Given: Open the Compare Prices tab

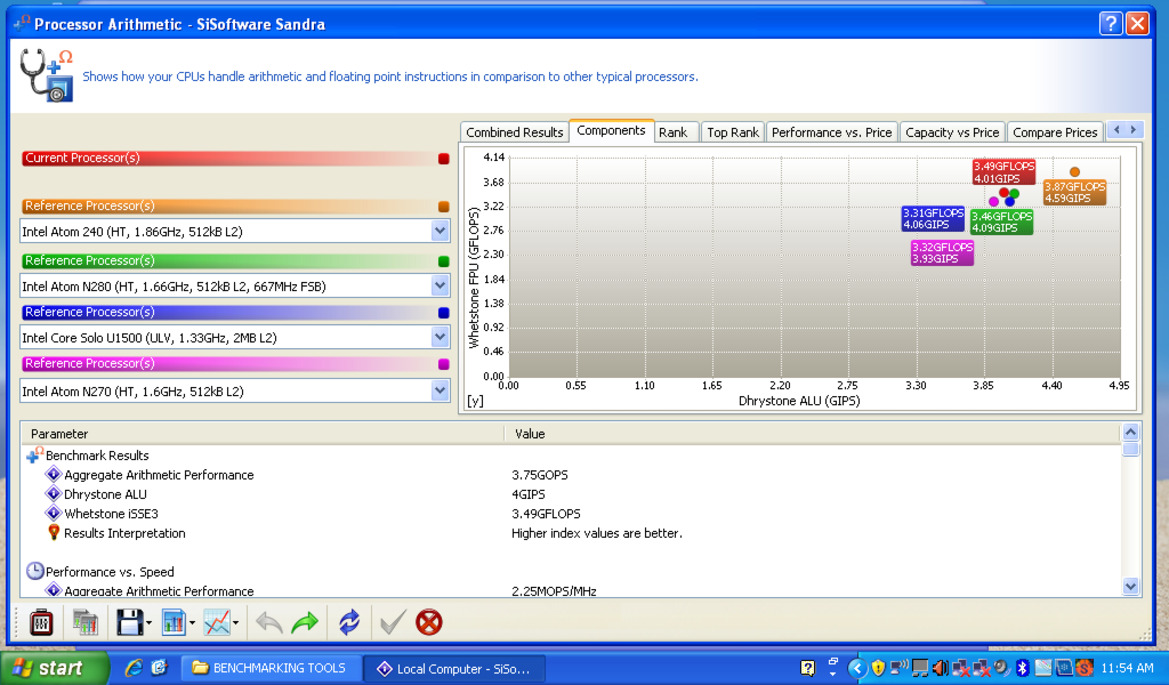Looking at the screenshot, I should (1055, 132).
